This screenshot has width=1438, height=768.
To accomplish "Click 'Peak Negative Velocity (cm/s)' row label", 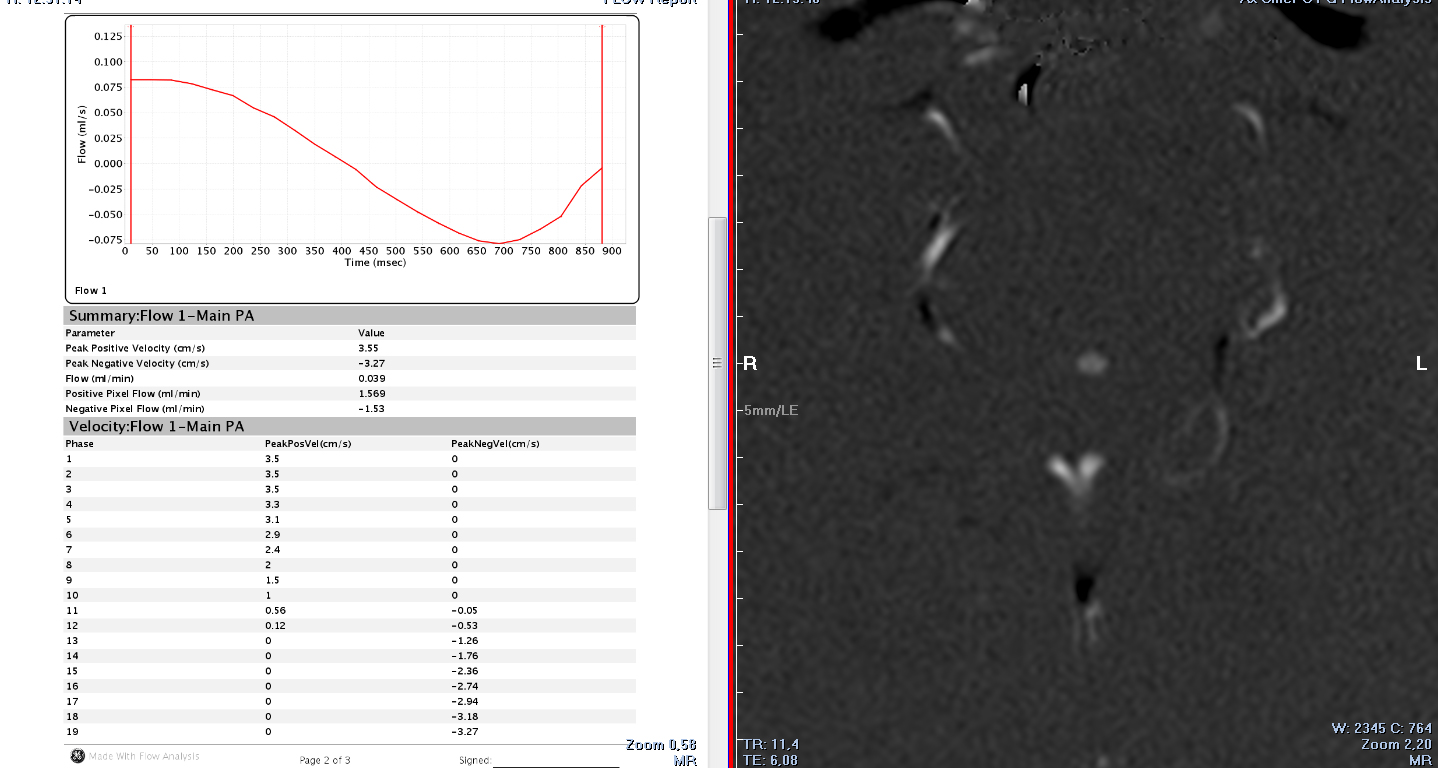I will (x=137, y=363).
